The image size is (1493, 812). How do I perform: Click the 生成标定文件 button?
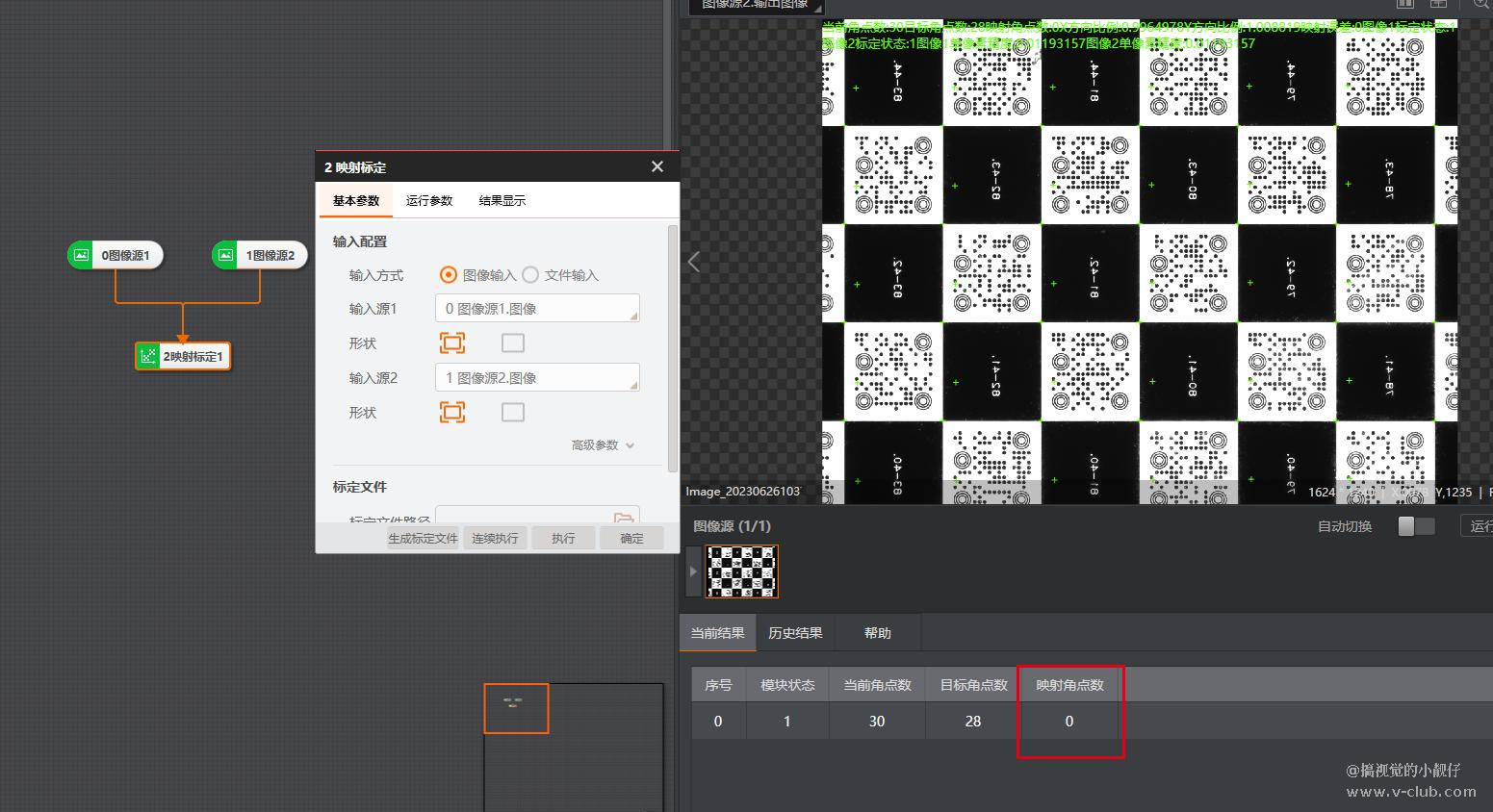pos(424,539)
